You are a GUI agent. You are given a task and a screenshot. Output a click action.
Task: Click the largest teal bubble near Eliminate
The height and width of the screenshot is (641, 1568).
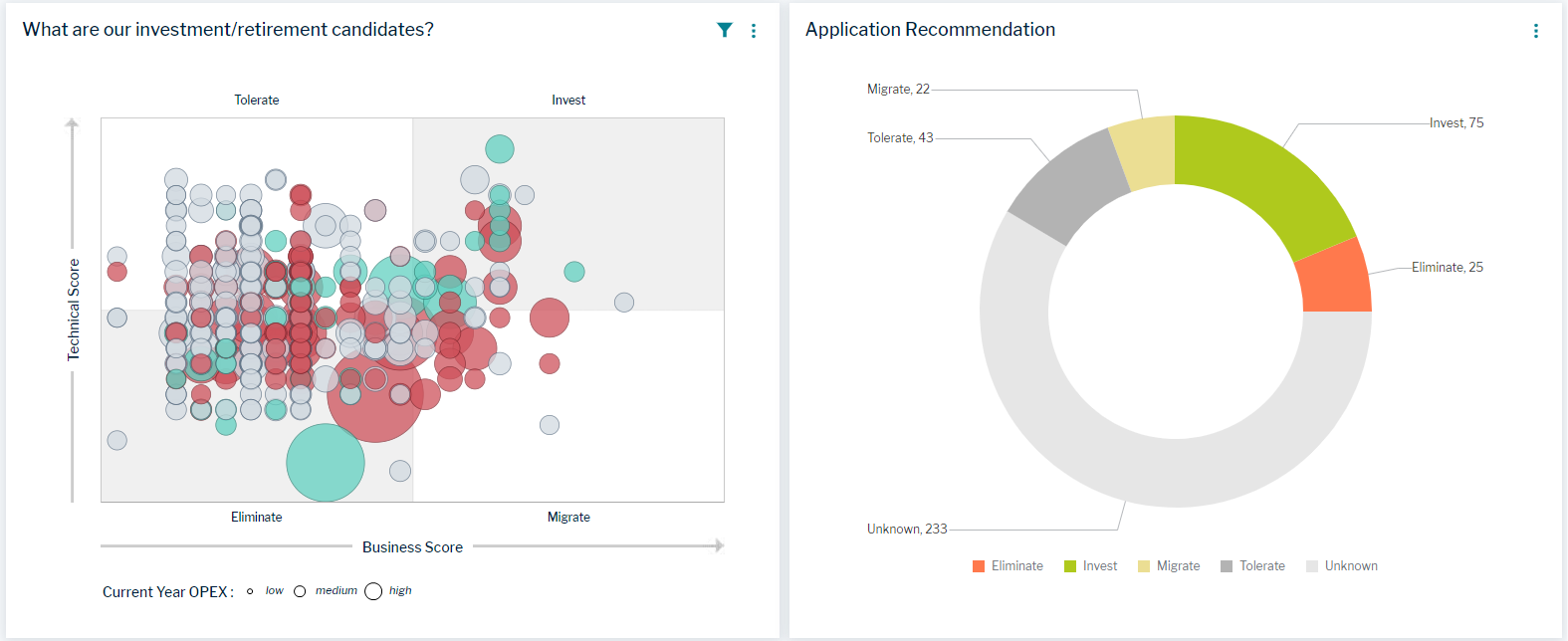tap(326, 463)
